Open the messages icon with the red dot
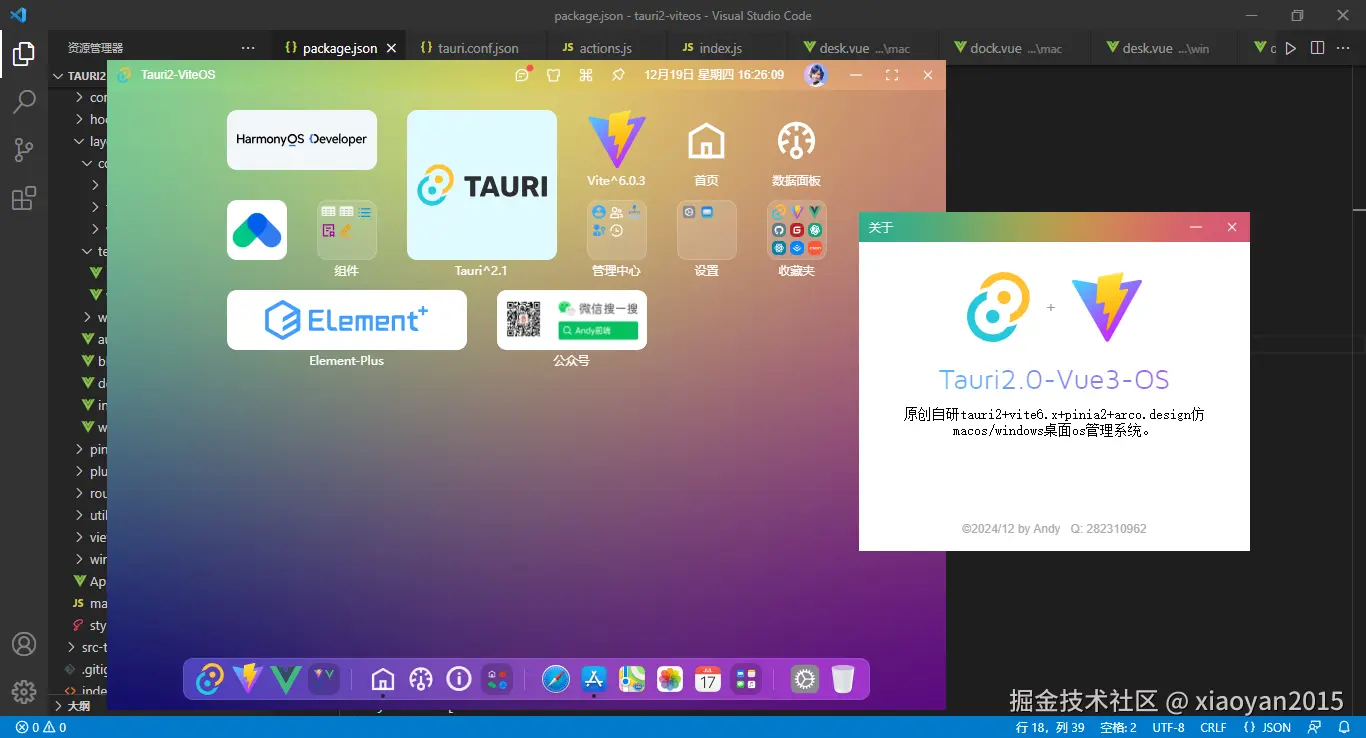This screenshot has height=738, width=1366. point(522,75)
